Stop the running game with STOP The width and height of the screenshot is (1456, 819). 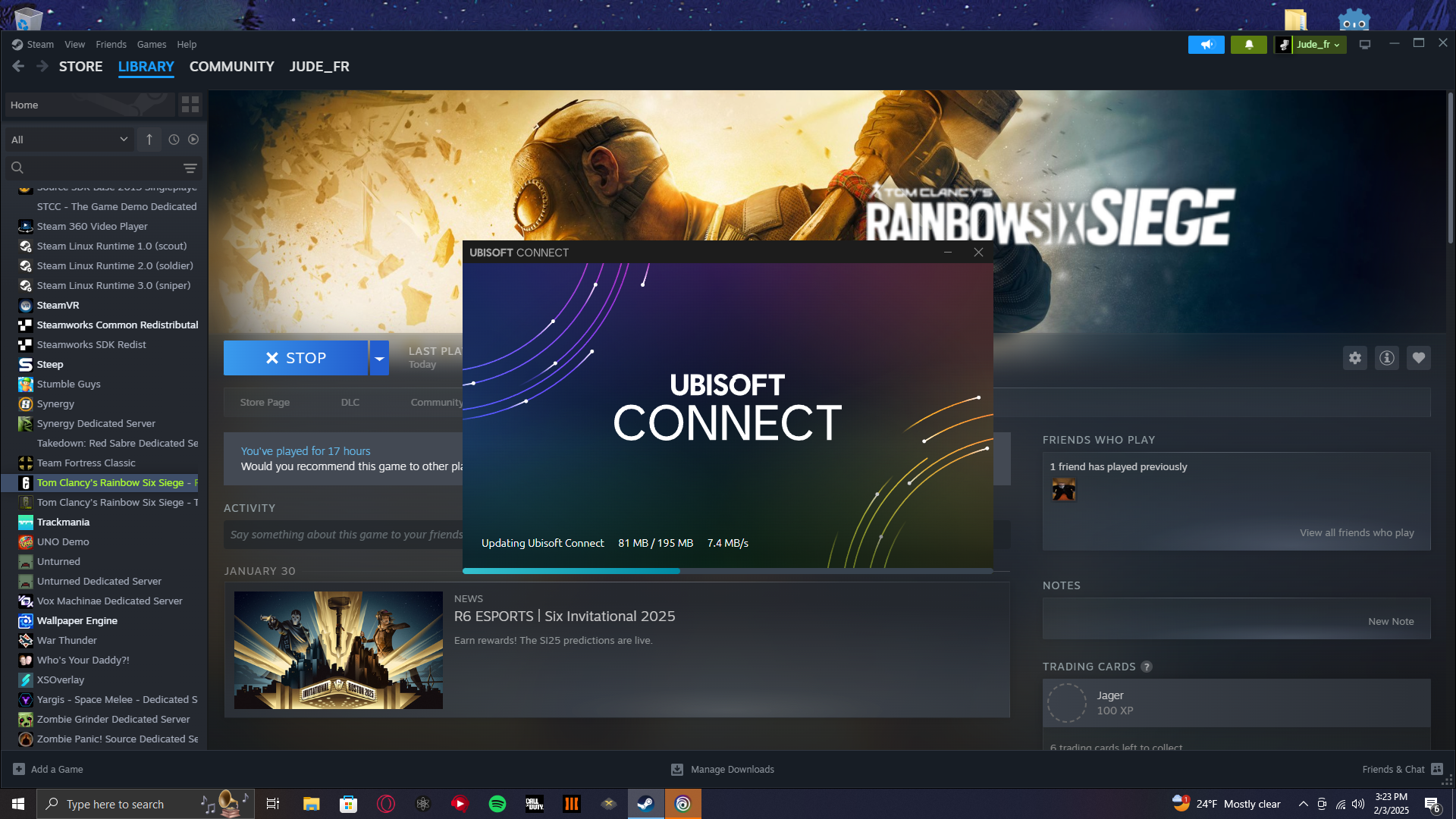296,358
